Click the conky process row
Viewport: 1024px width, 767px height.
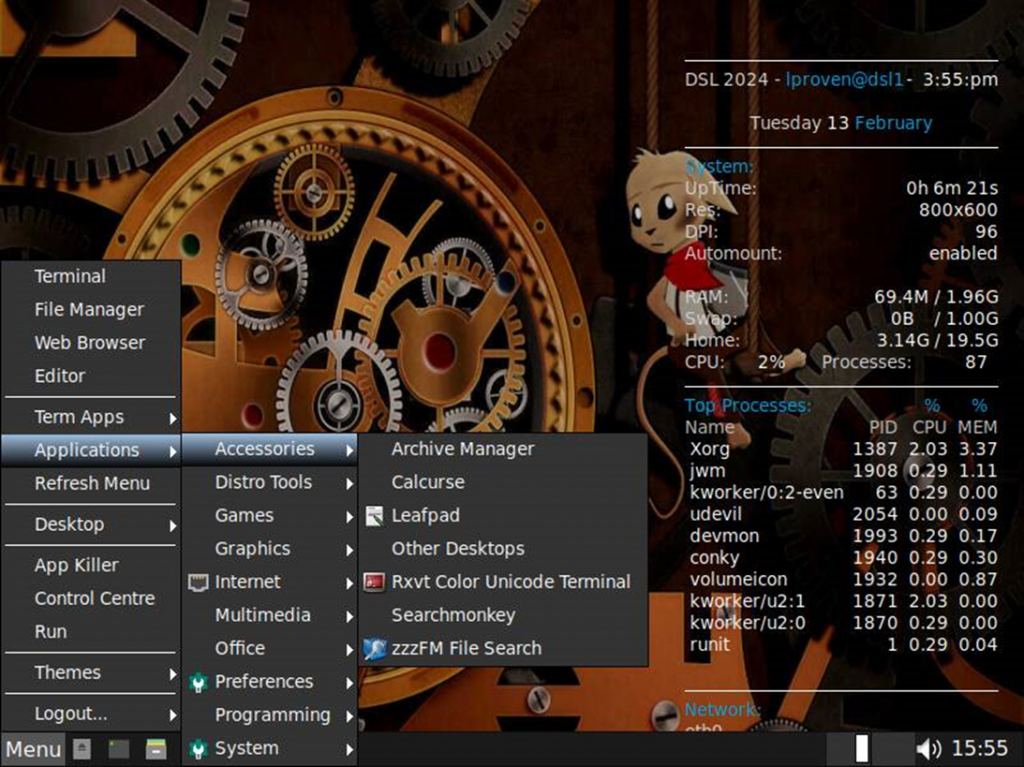pos(842,558)
